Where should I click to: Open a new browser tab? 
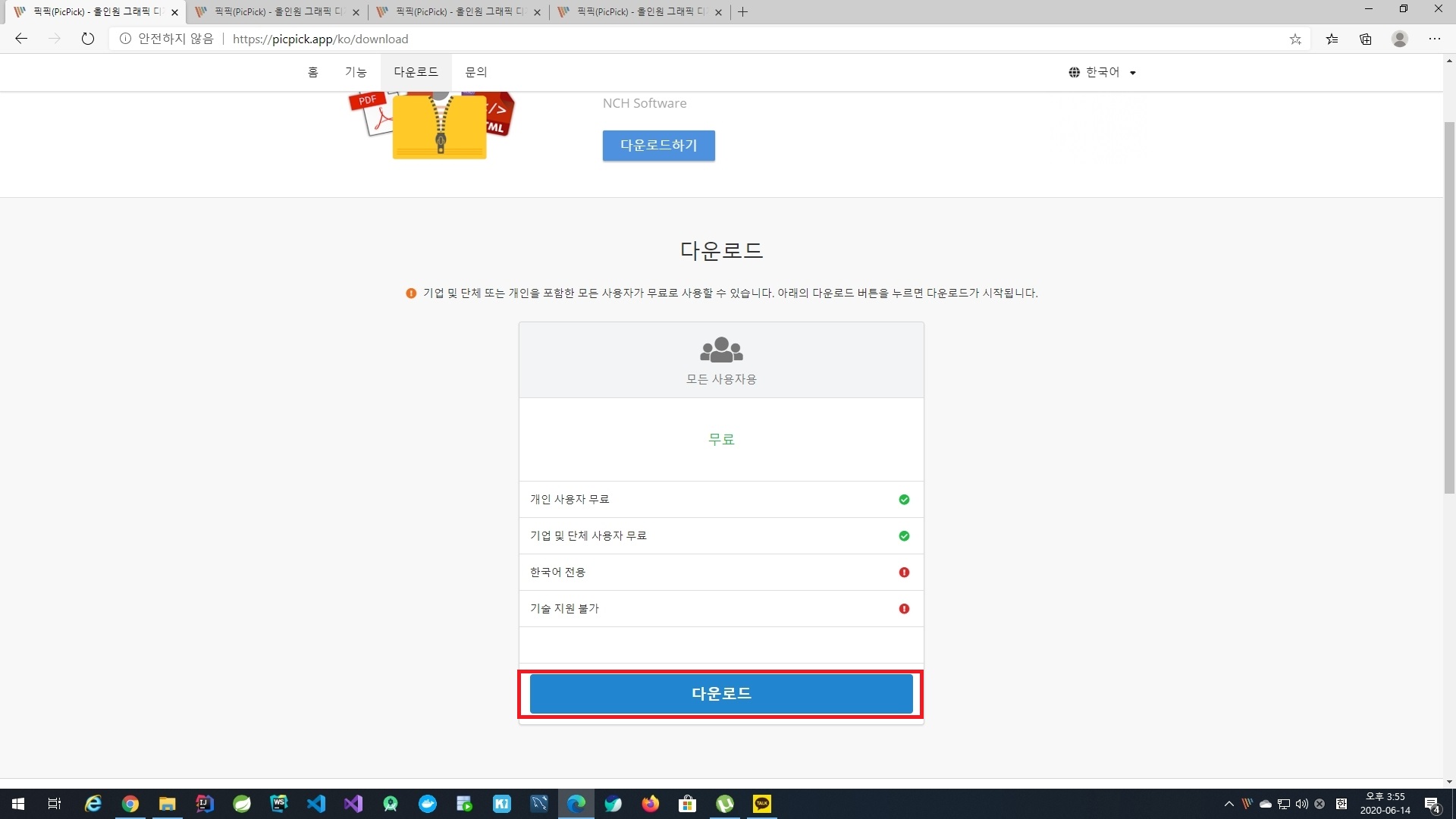tap(743, 12)
